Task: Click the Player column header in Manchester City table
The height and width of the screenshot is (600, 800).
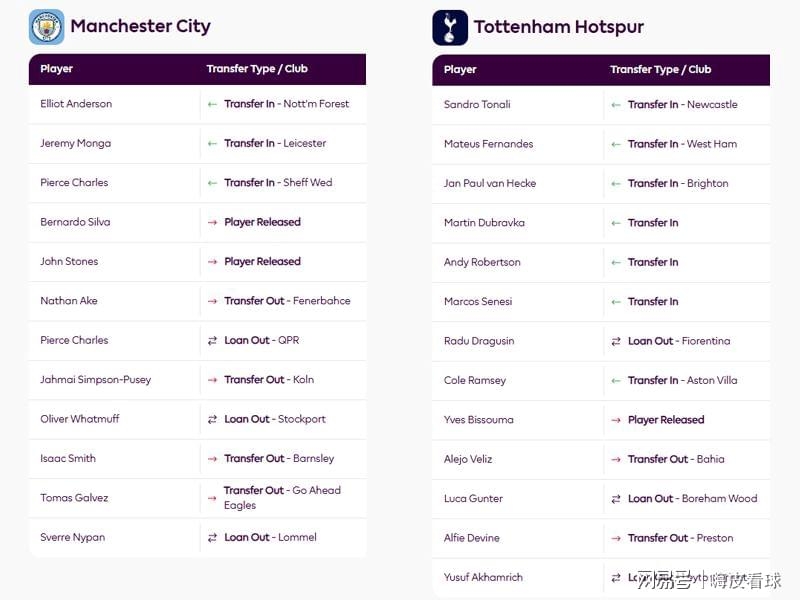Action: click(57, 69)
